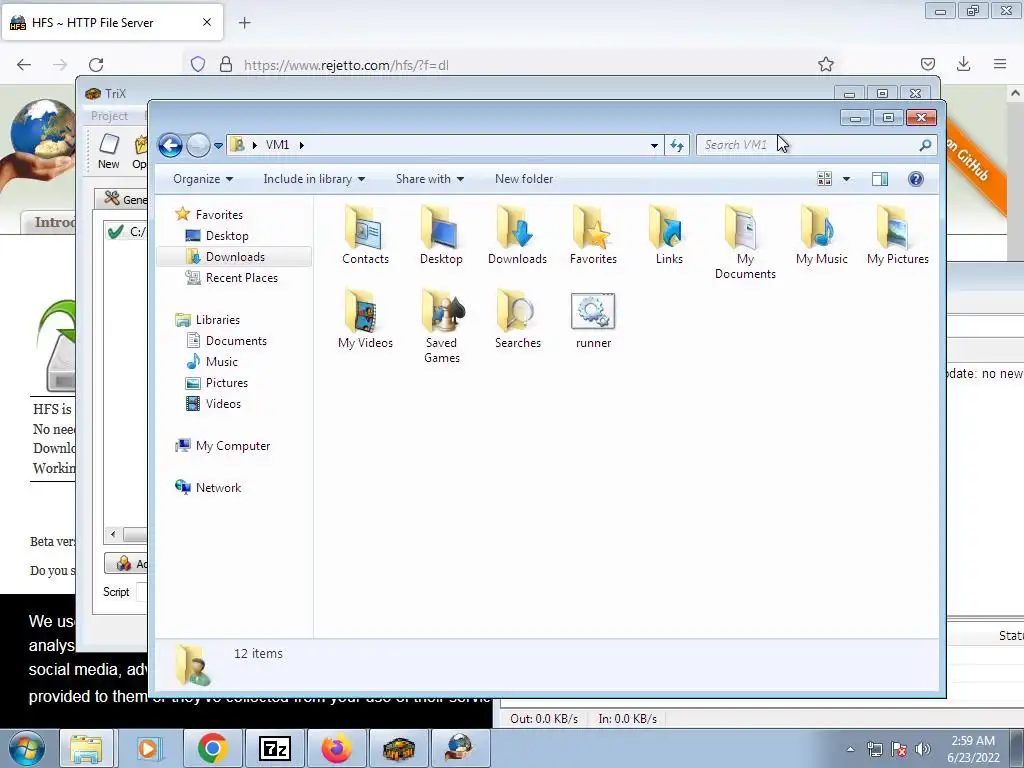Click the refresh button beside address bar

[x=677, y=145]
